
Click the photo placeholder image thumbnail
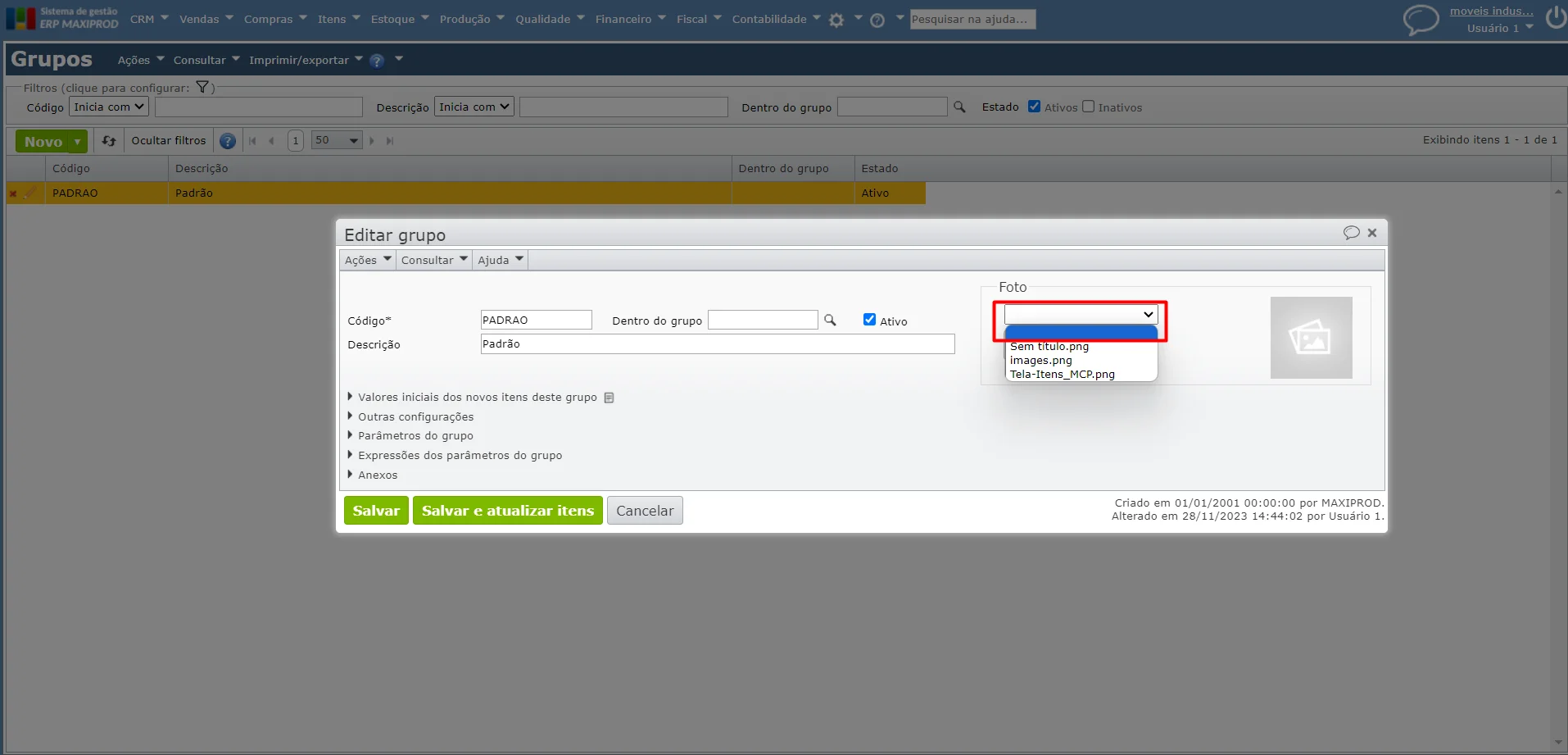coord(1311,338)
